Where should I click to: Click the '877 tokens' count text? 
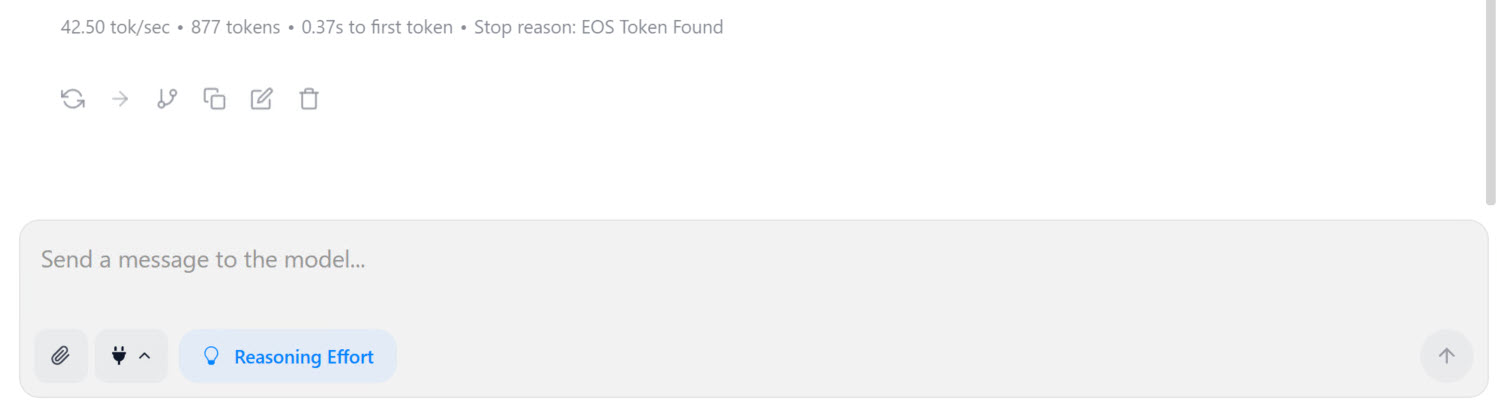point(235,28)
